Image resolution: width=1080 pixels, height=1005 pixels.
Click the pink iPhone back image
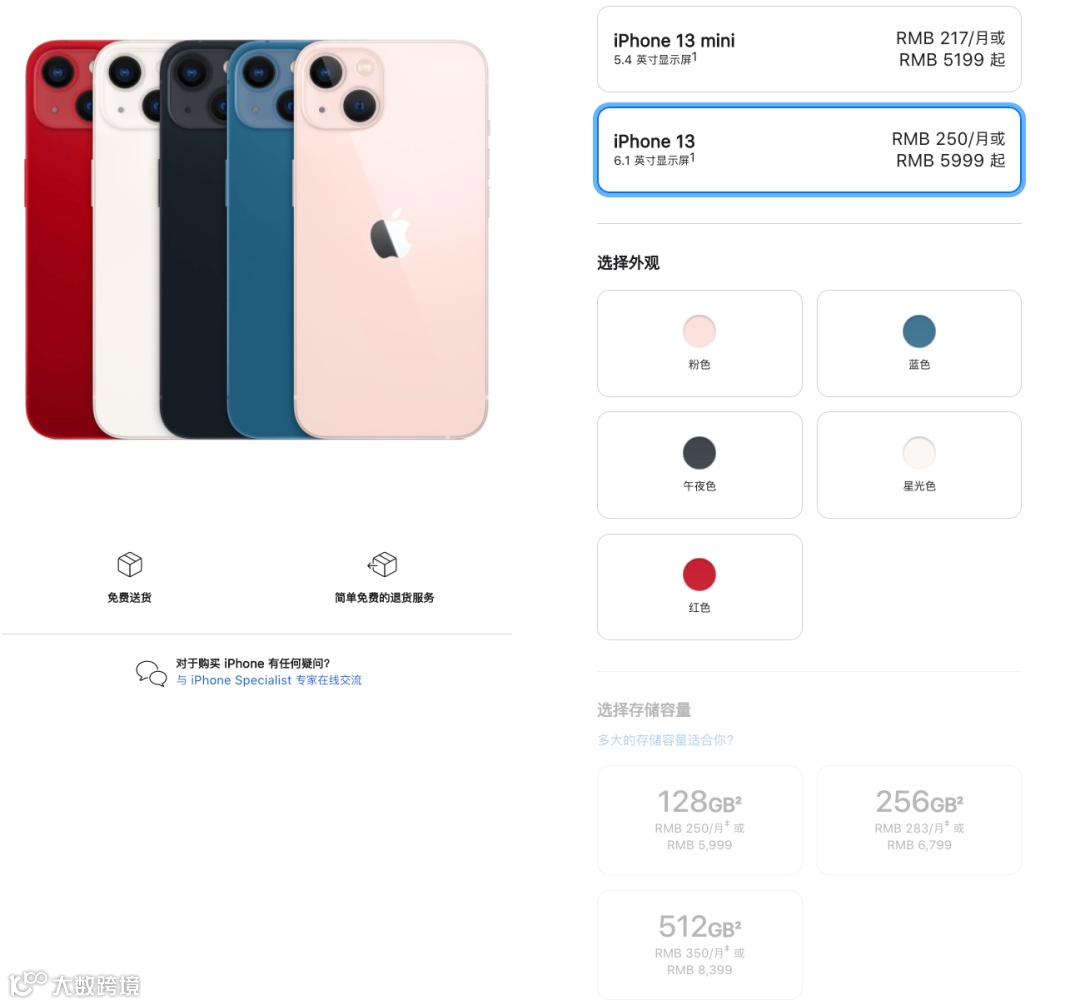coord(391,240)
